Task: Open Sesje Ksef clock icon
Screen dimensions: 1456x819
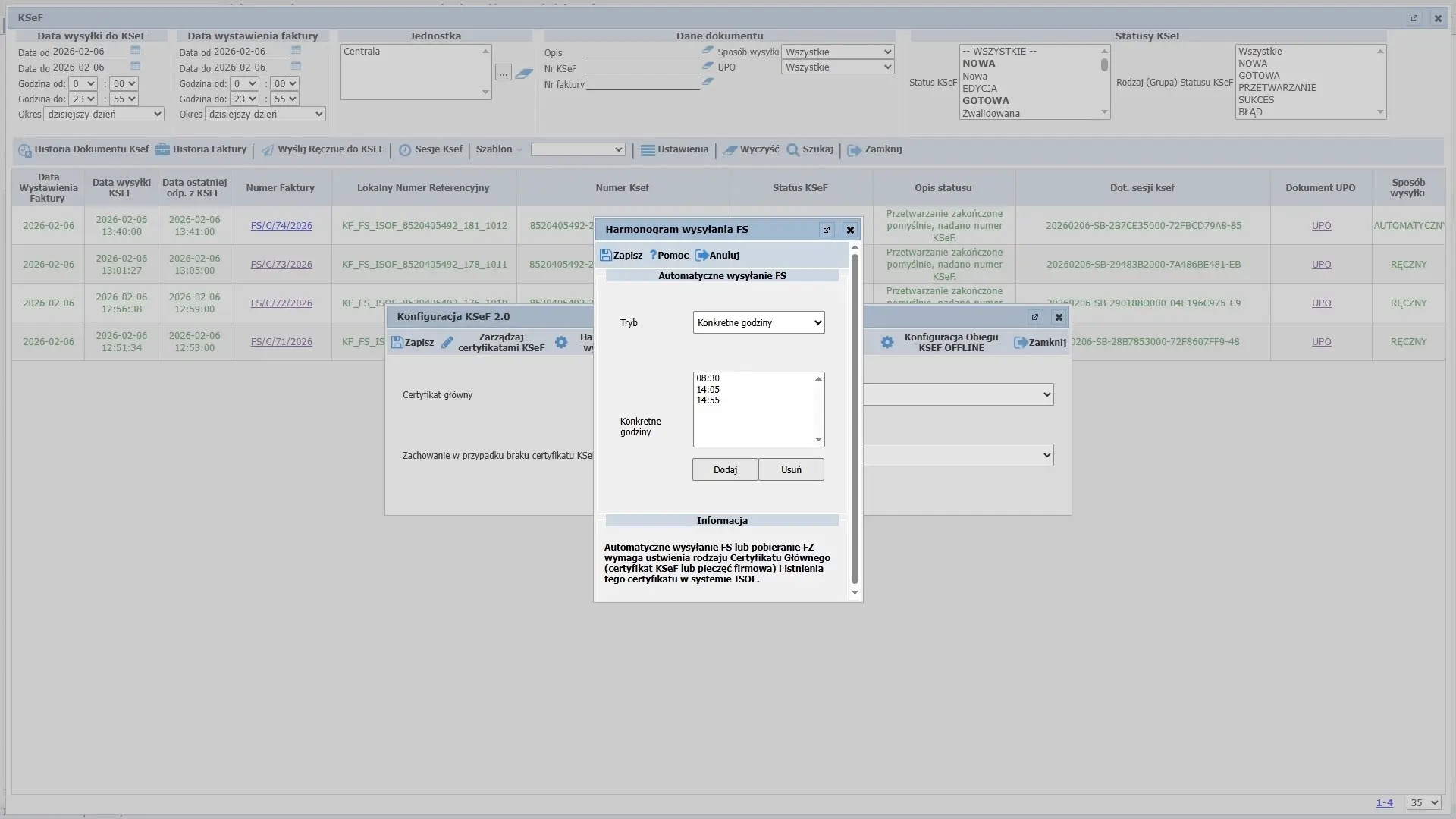Action: (x=405, y=150)
